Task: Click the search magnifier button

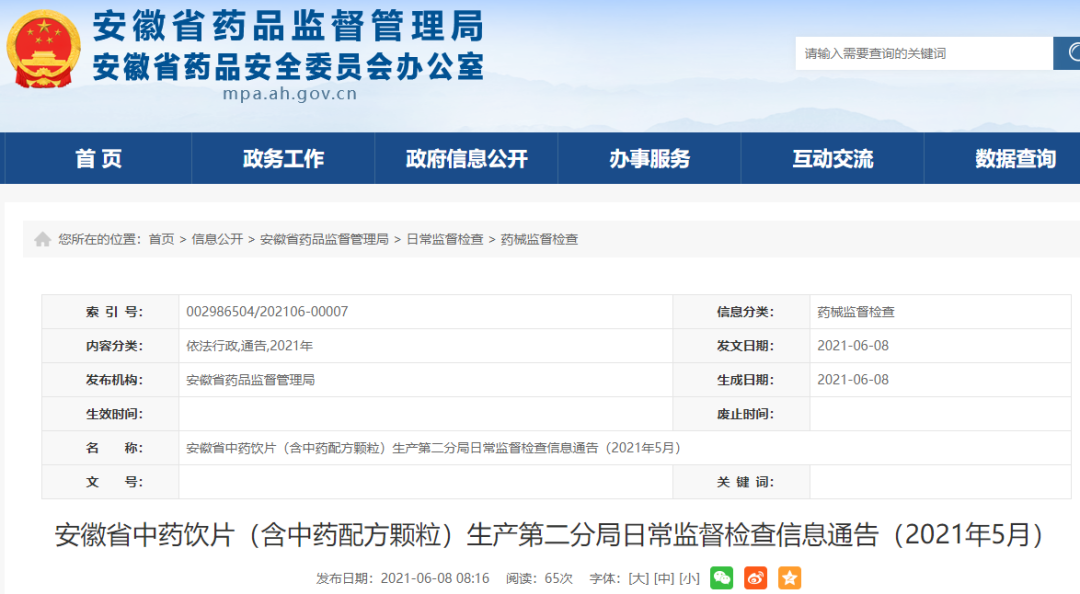Action: tap(1067, 53)
